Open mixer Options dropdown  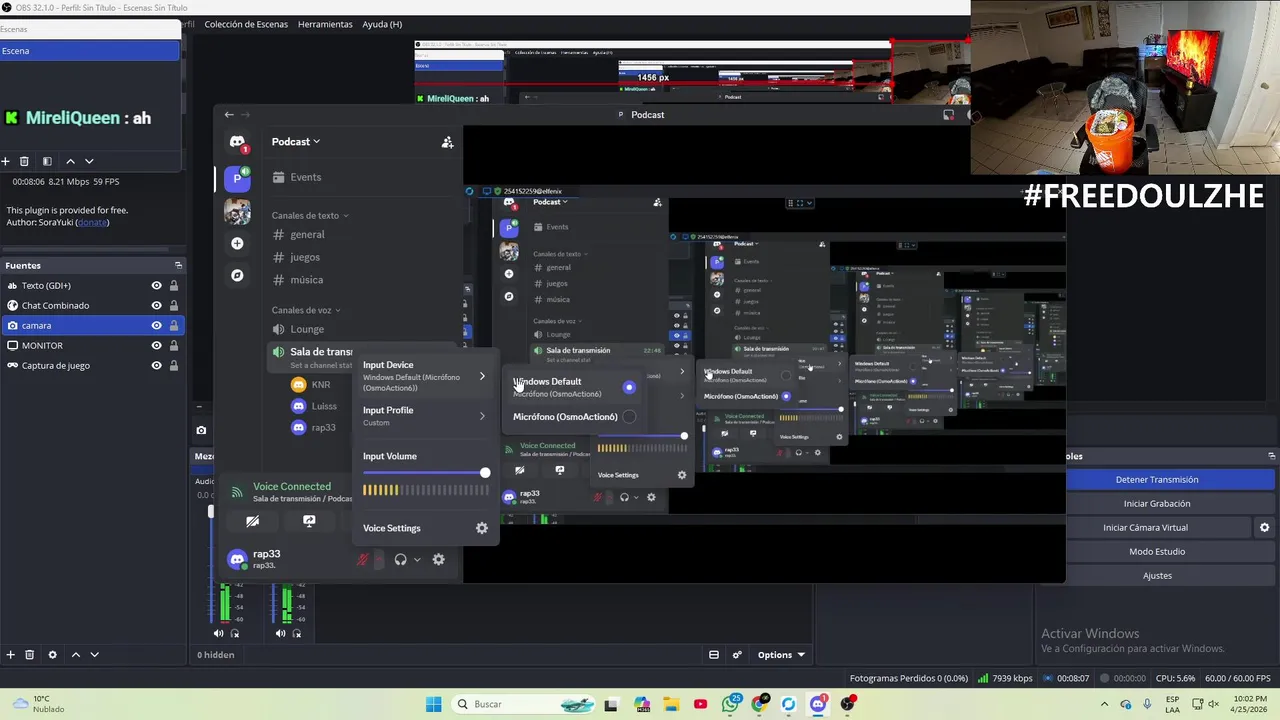(781, 655)
